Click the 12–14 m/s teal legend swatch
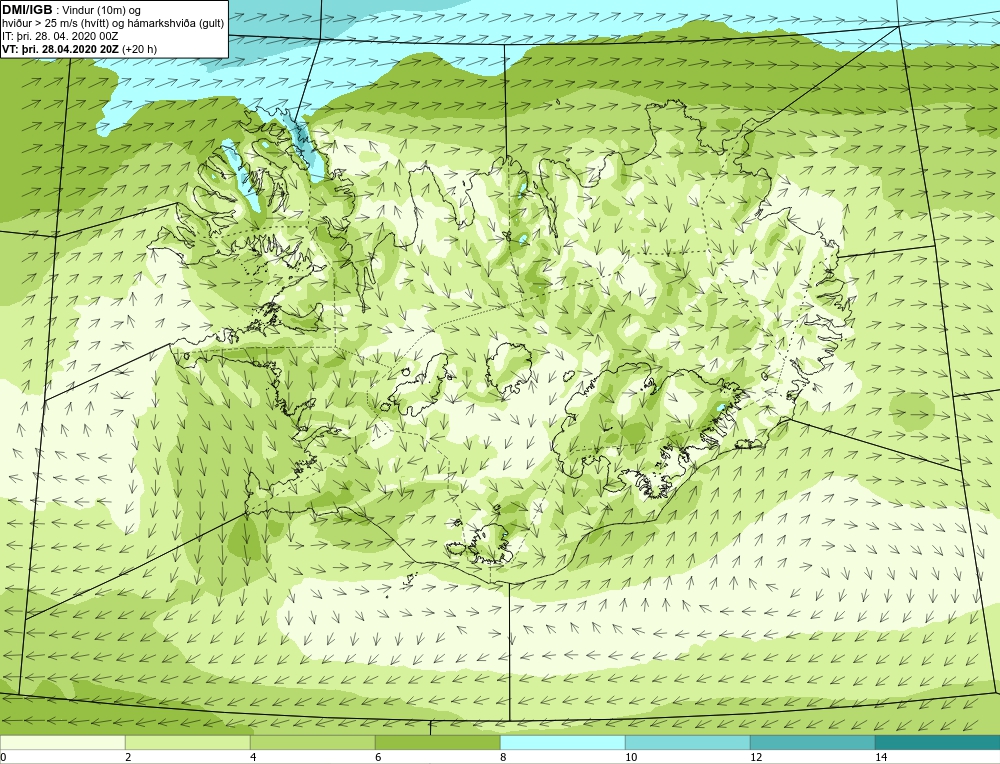This screenshot has height=764, width=1000. pyautogui.click(x=812, y=742)
